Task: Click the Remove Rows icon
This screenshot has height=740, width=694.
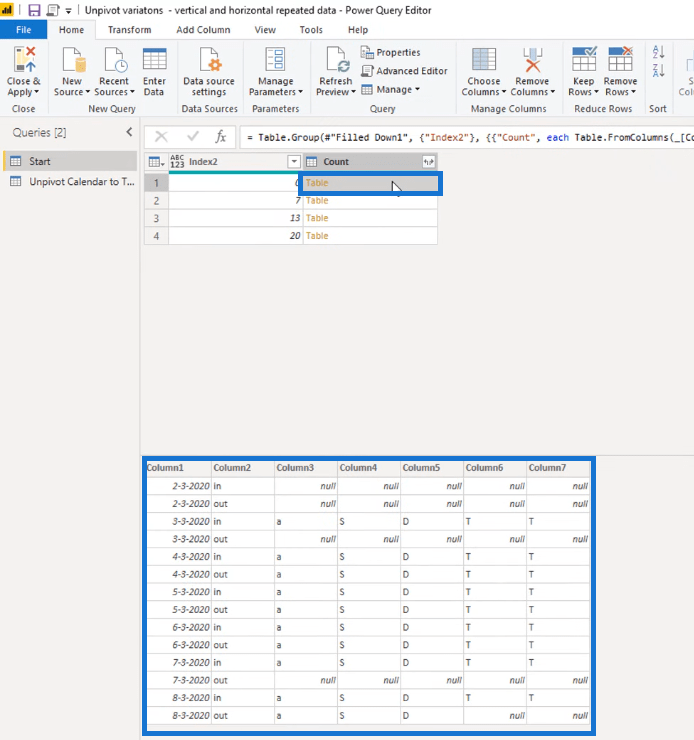Action: pyautogui.click(x=620, y=59)
